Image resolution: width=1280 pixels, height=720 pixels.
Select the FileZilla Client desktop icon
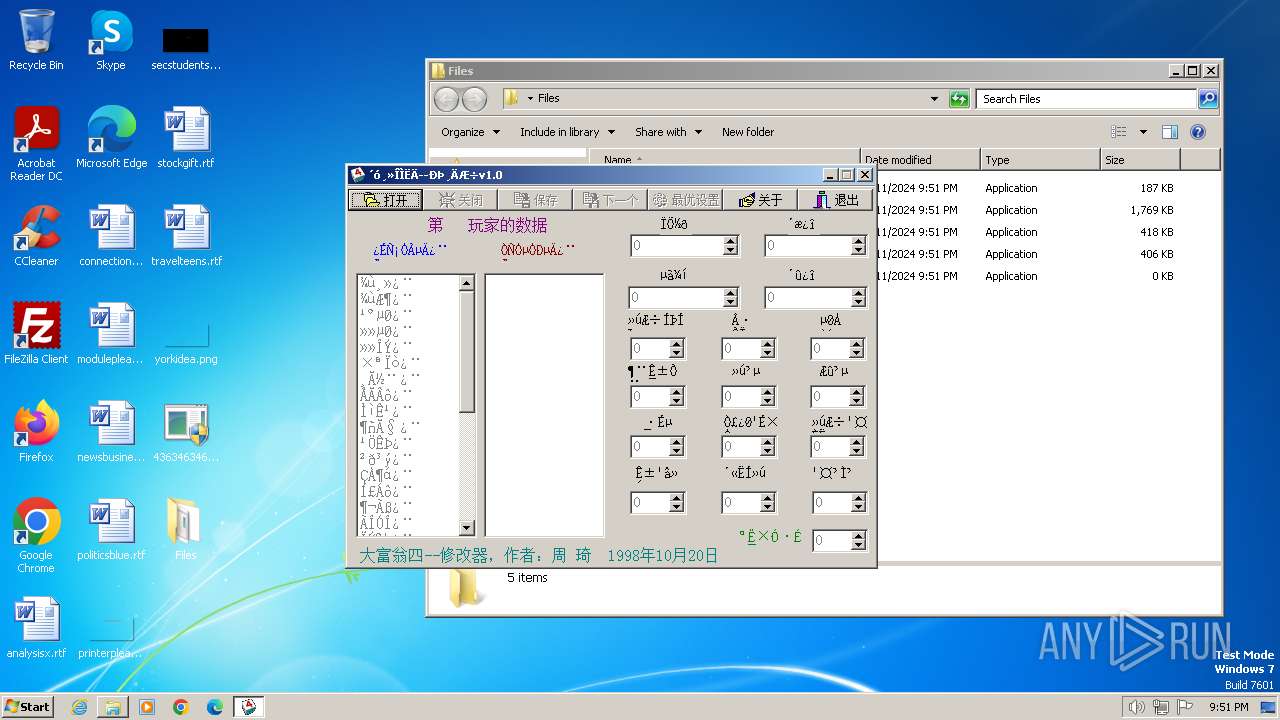36,334
